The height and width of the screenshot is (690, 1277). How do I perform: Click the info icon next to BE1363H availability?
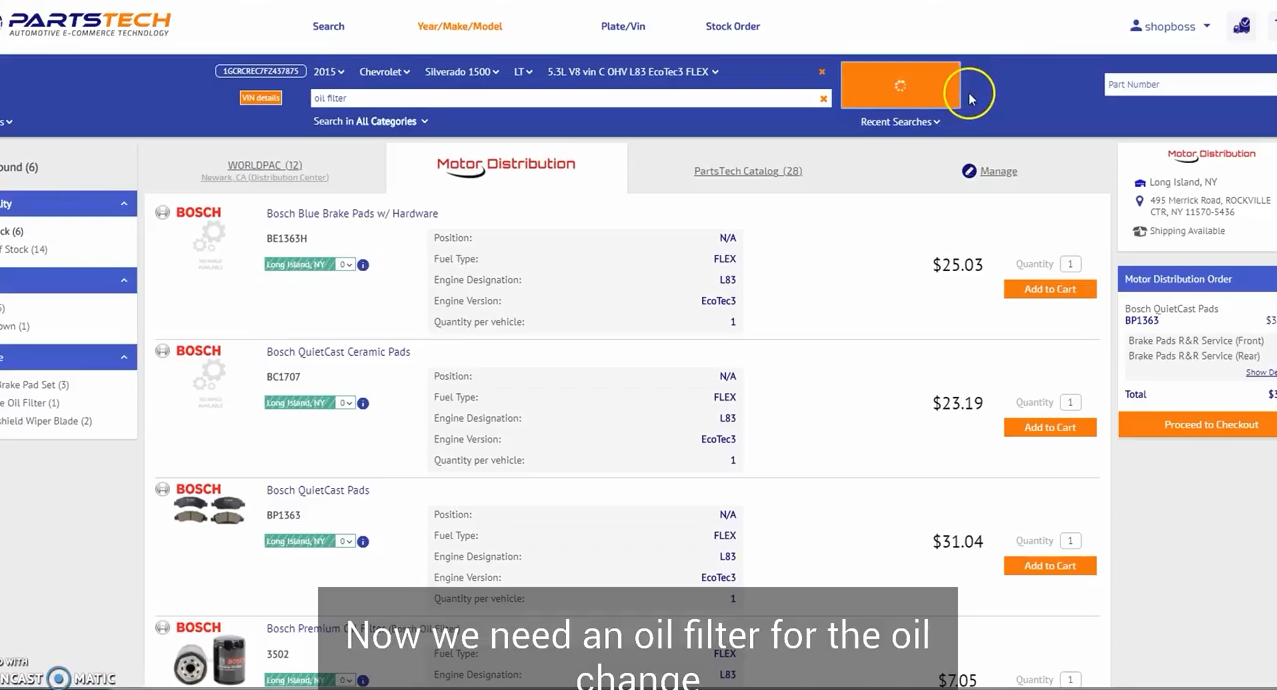pyautogui.click(x=363, y=265)
